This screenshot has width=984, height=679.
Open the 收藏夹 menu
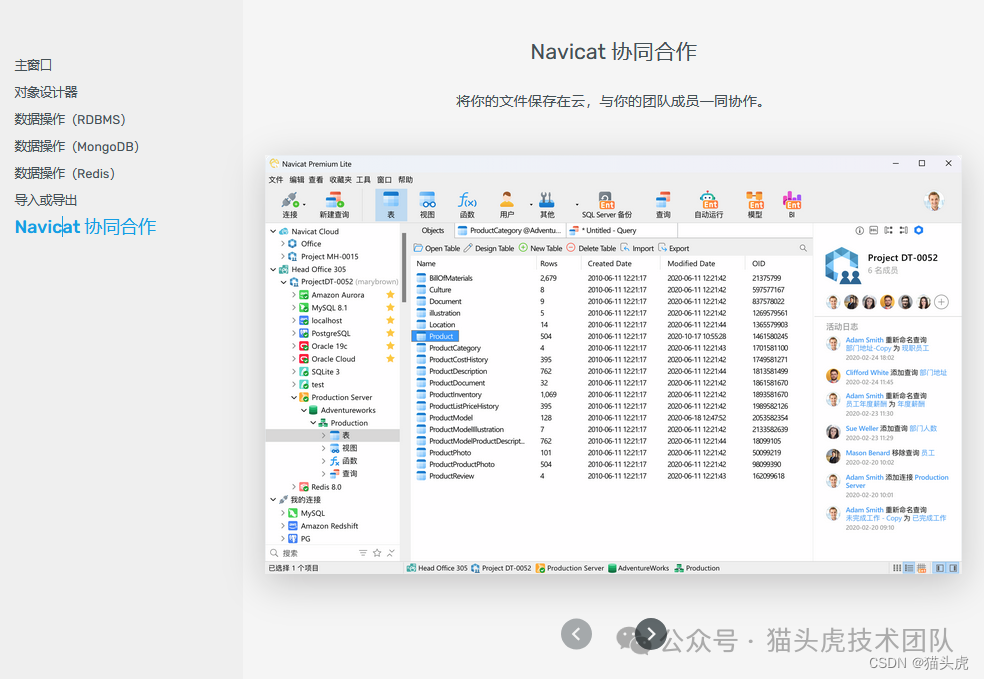[x=341, y=179]
